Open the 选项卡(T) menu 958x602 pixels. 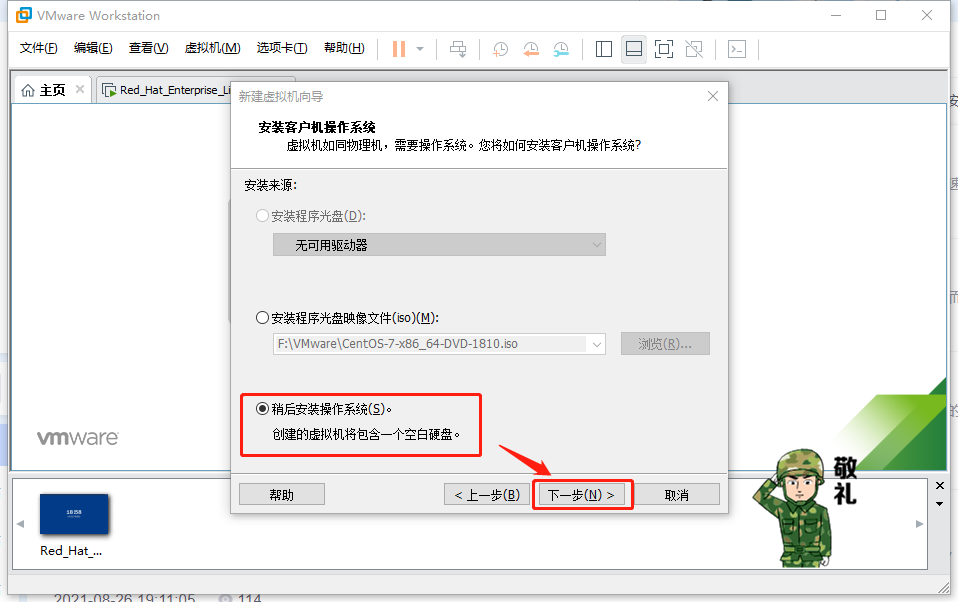coord(282,48)
